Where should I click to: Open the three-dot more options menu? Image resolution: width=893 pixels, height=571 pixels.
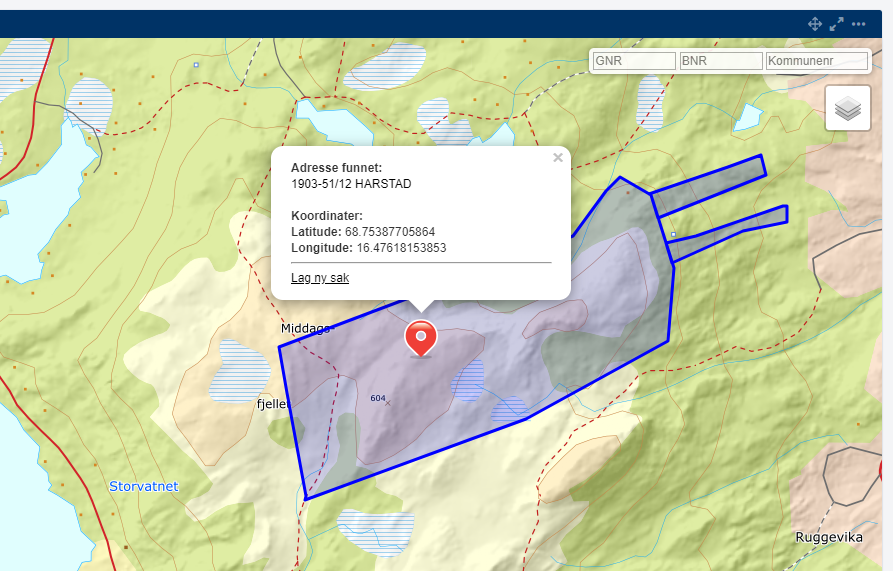[x=859, y=24]
